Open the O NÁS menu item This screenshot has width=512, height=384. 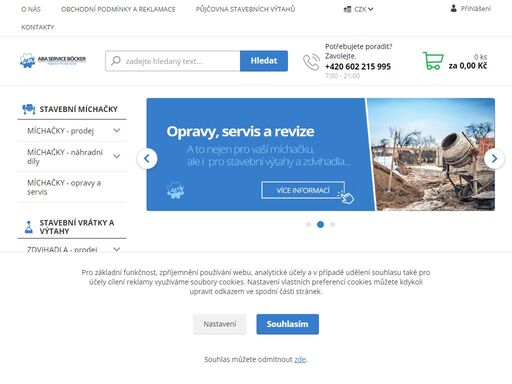(x=31, y=9)
